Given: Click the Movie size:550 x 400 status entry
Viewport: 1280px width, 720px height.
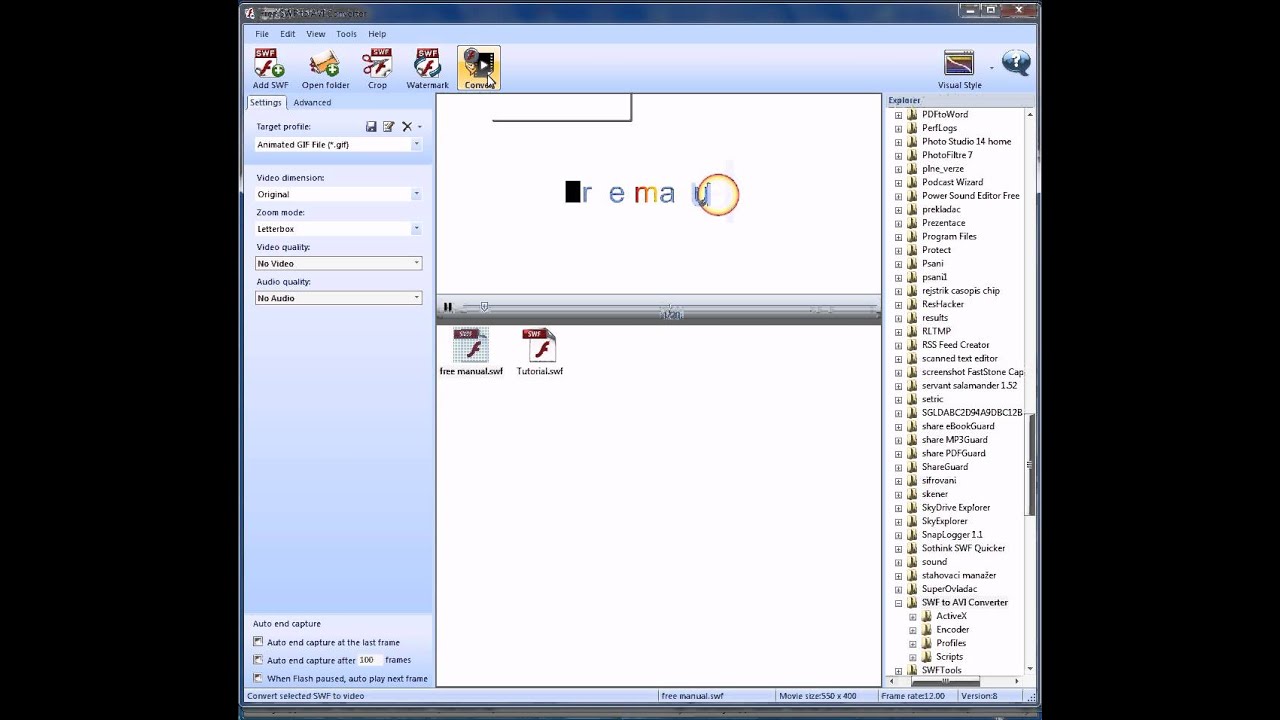Looking at the screenshot, I should 817,696.
